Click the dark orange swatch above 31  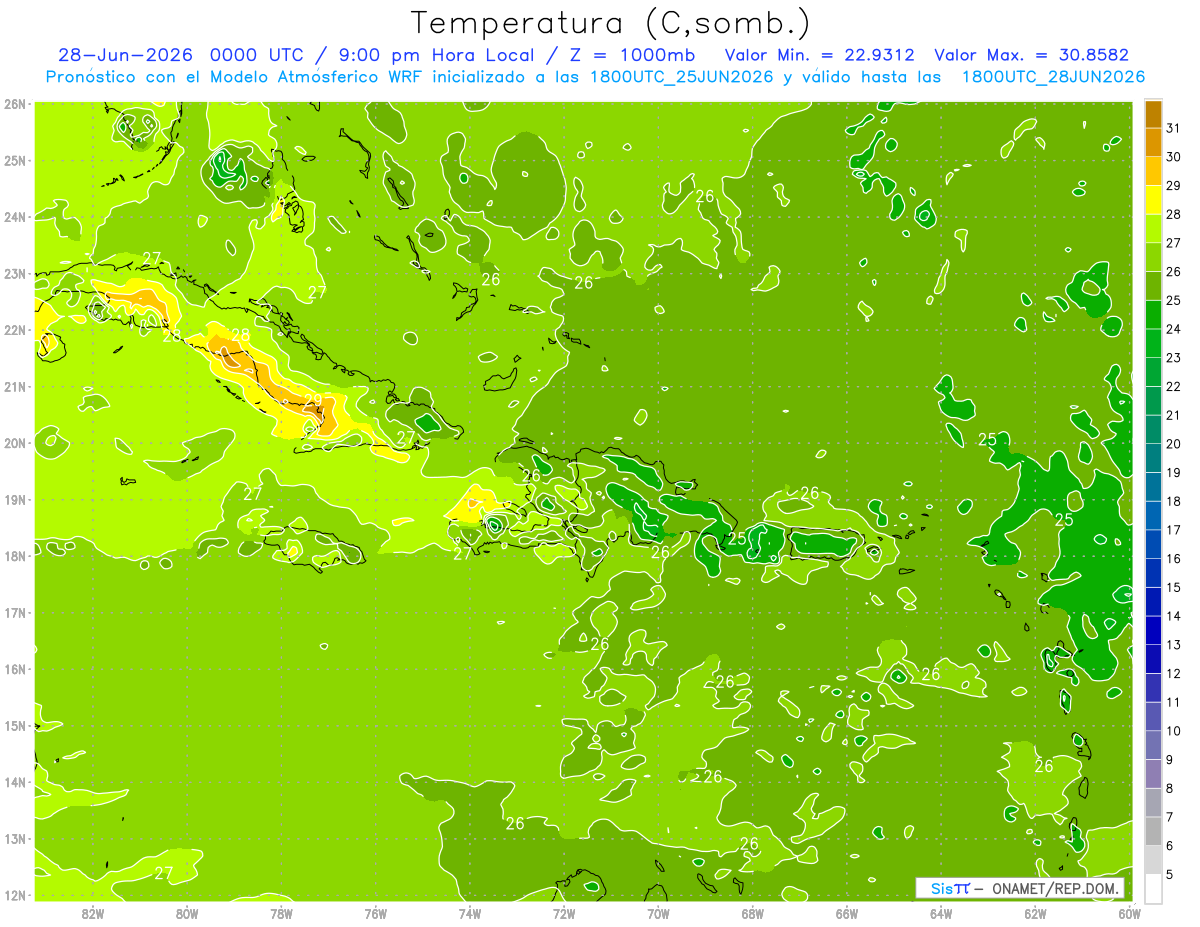coord(1153,114)
